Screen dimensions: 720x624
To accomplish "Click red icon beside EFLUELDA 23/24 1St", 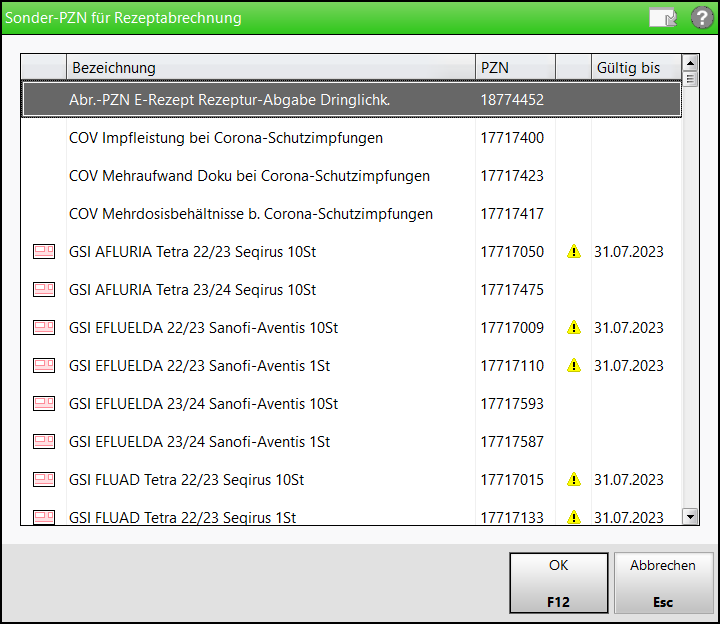I will coord(44,442).
